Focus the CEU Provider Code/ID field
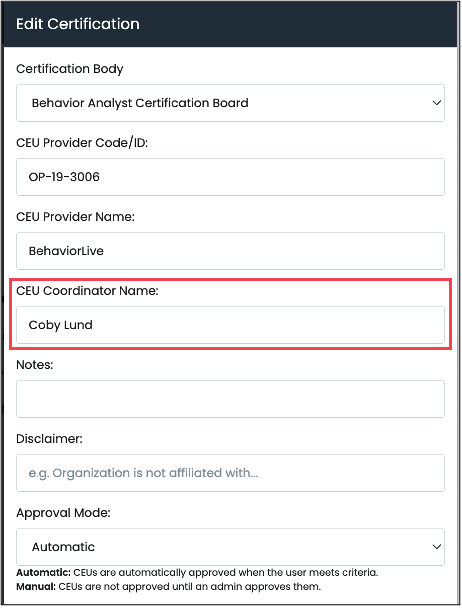The height and width of the screenshot is (608, 462). 230,177
